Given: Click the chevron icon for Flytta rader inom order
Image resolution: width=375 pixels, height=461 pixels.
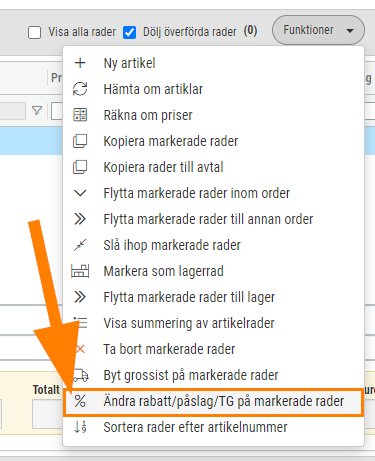Looking at the screenshot, I should click(80, 193).
